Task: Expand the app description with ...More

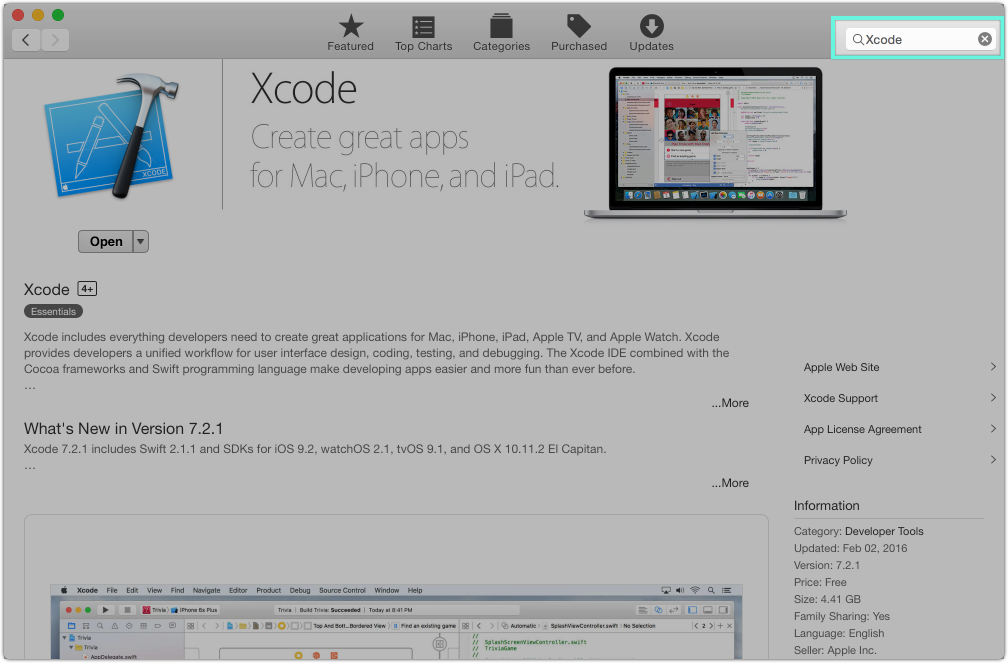Action: tap(730, 403)
